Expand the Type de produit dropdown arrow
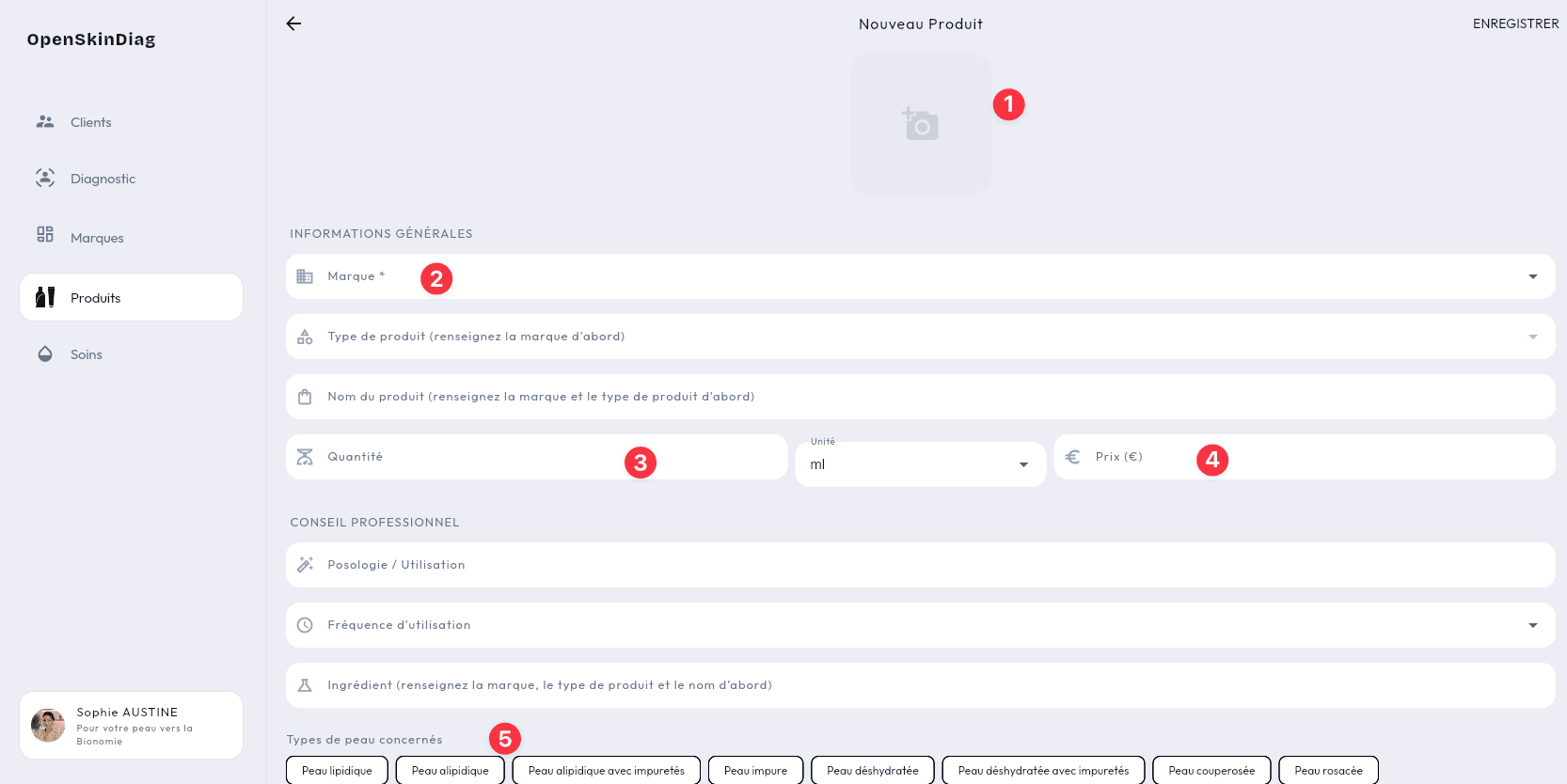The image size is (1567, 784). [1533, 337]
